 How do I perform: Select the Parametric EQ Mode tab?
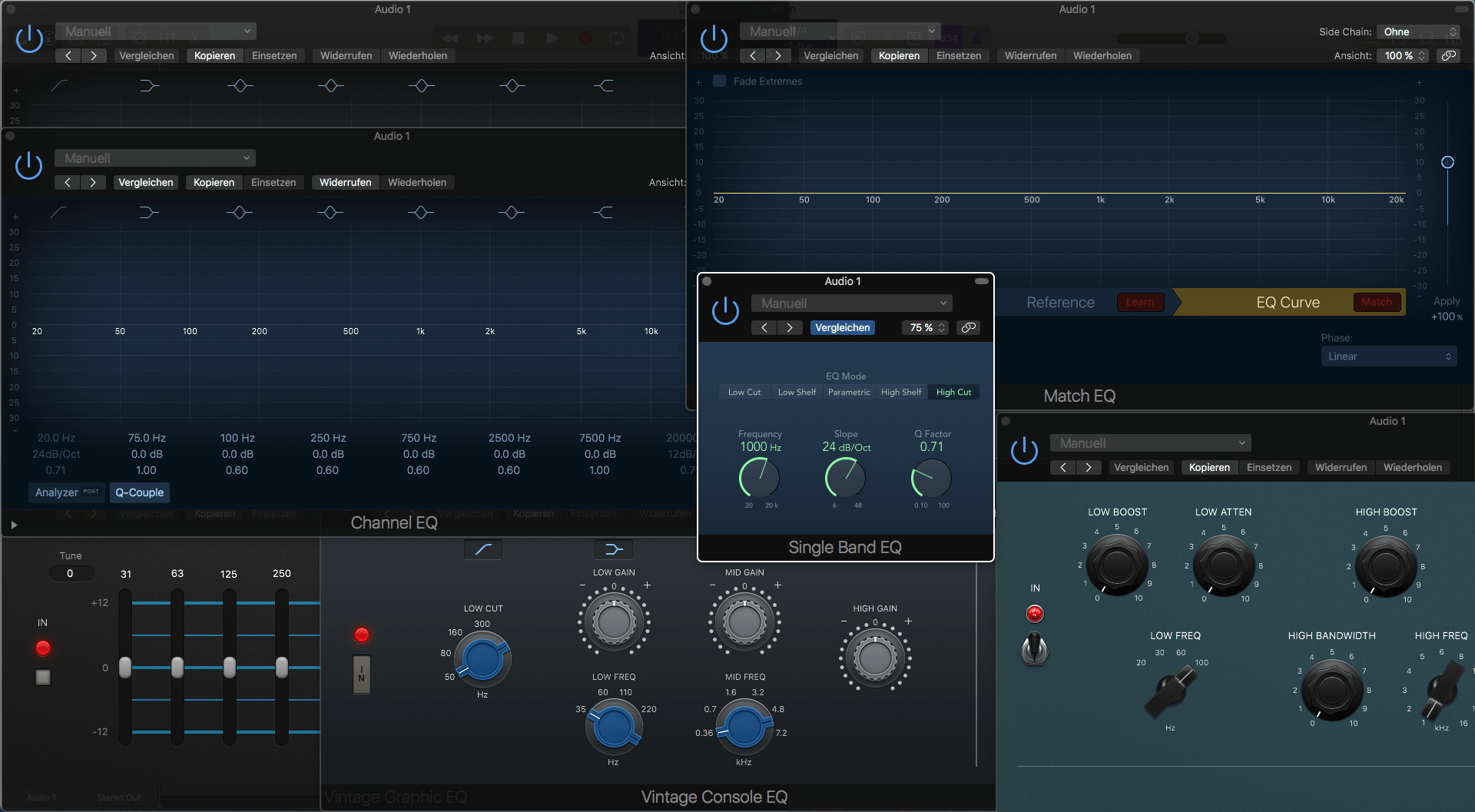coord(849,393)
